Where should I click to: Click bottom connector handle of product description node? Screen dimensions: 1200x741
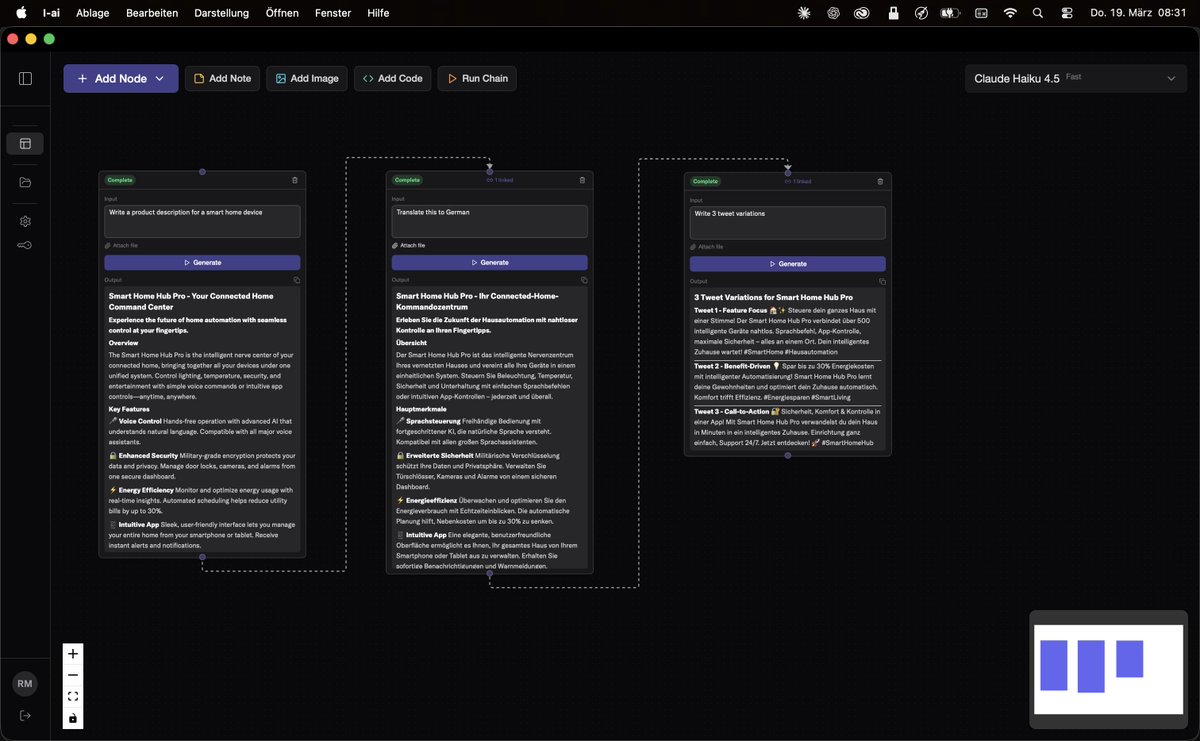[202, 557]
